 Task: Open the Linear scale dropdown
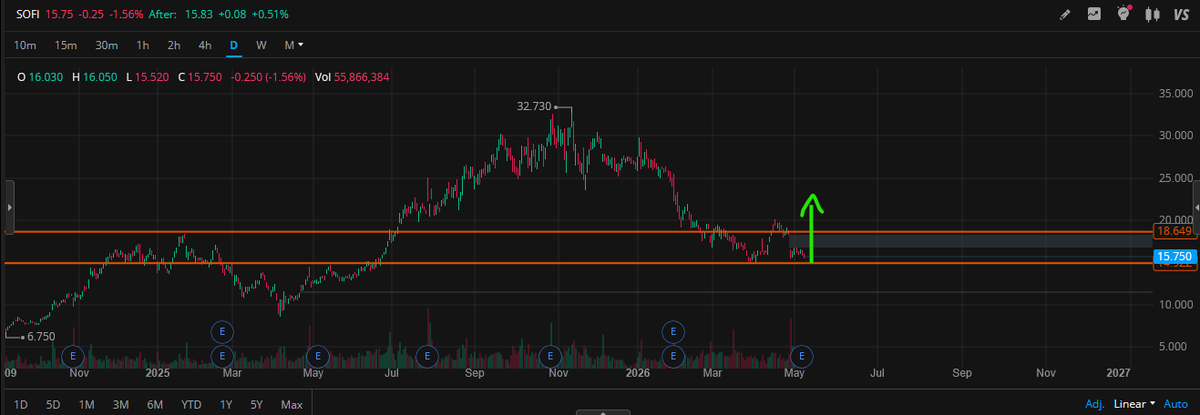[x=1135, y=404]
